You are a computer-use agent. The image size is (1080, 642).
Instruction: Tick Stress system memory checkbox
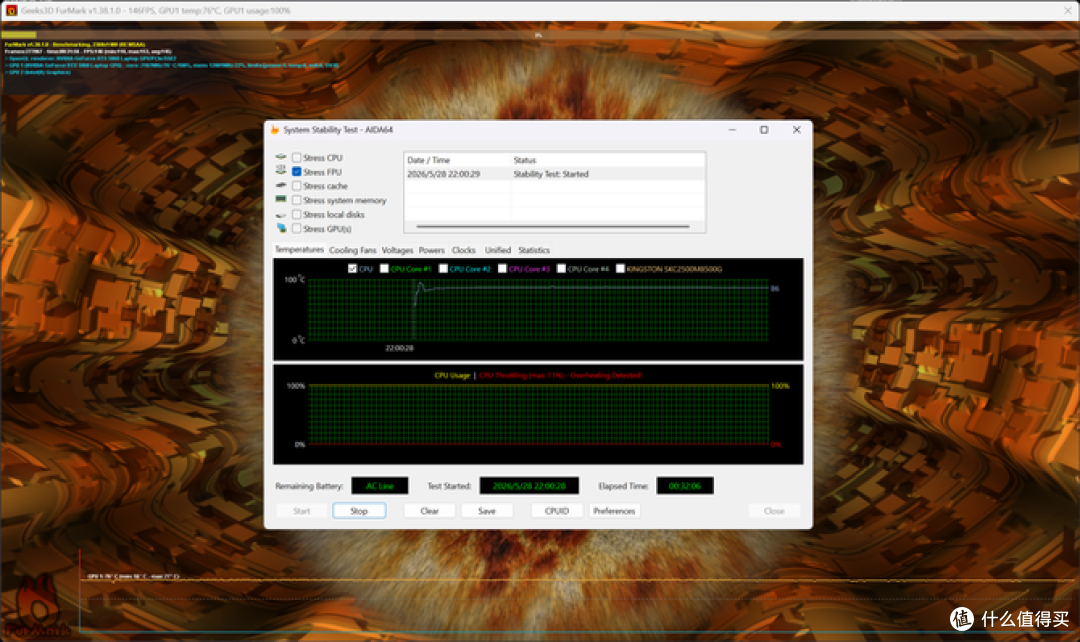pos(296,200)
